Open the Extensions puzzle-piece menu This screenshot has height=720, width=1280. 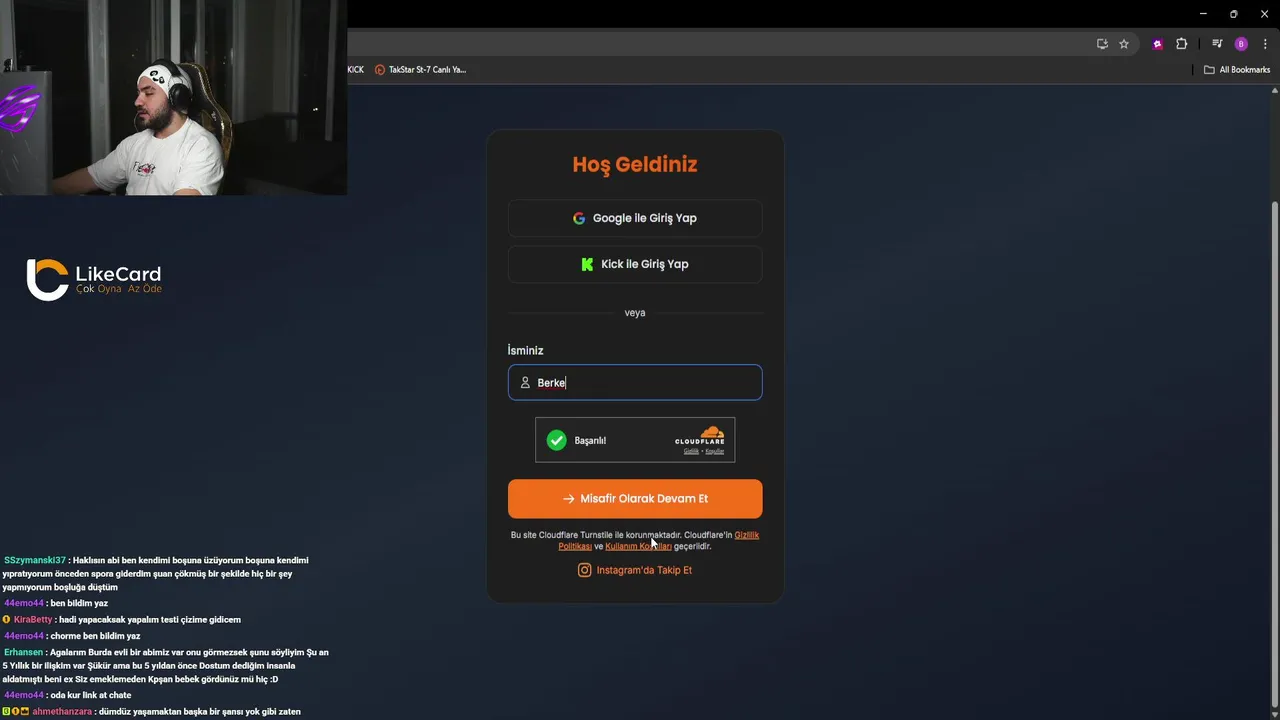pyautogui.click(x=1181, y=44)
